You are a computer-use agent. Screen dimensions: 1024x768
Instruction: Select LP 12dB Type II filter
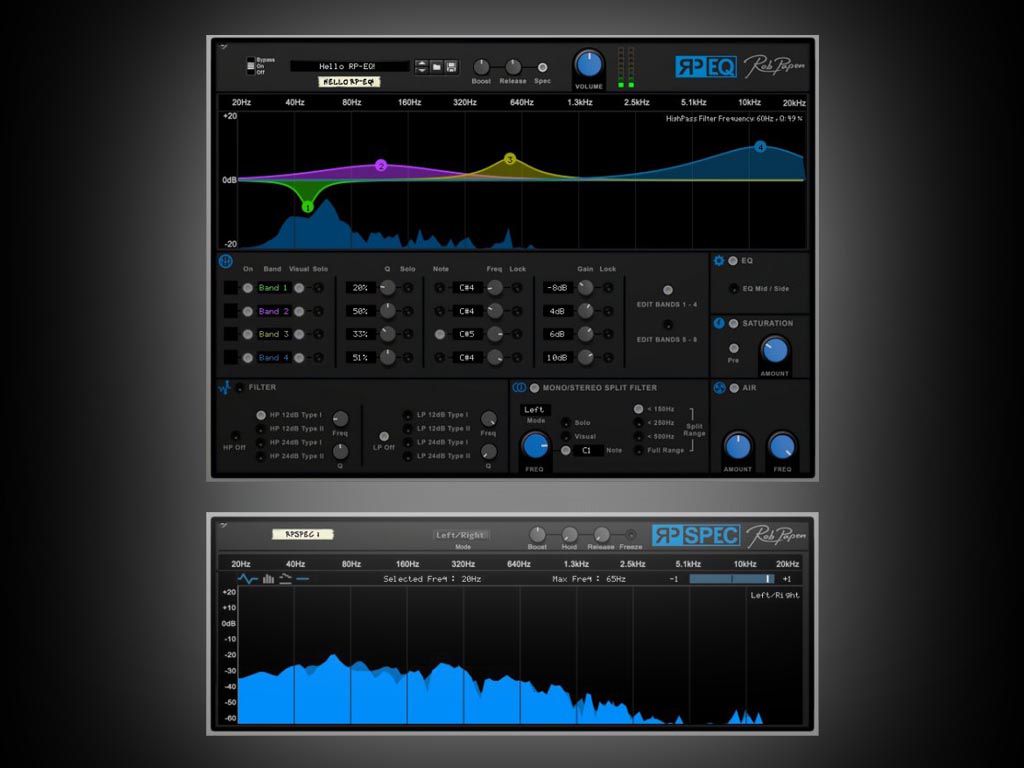(x=408, y=428)
